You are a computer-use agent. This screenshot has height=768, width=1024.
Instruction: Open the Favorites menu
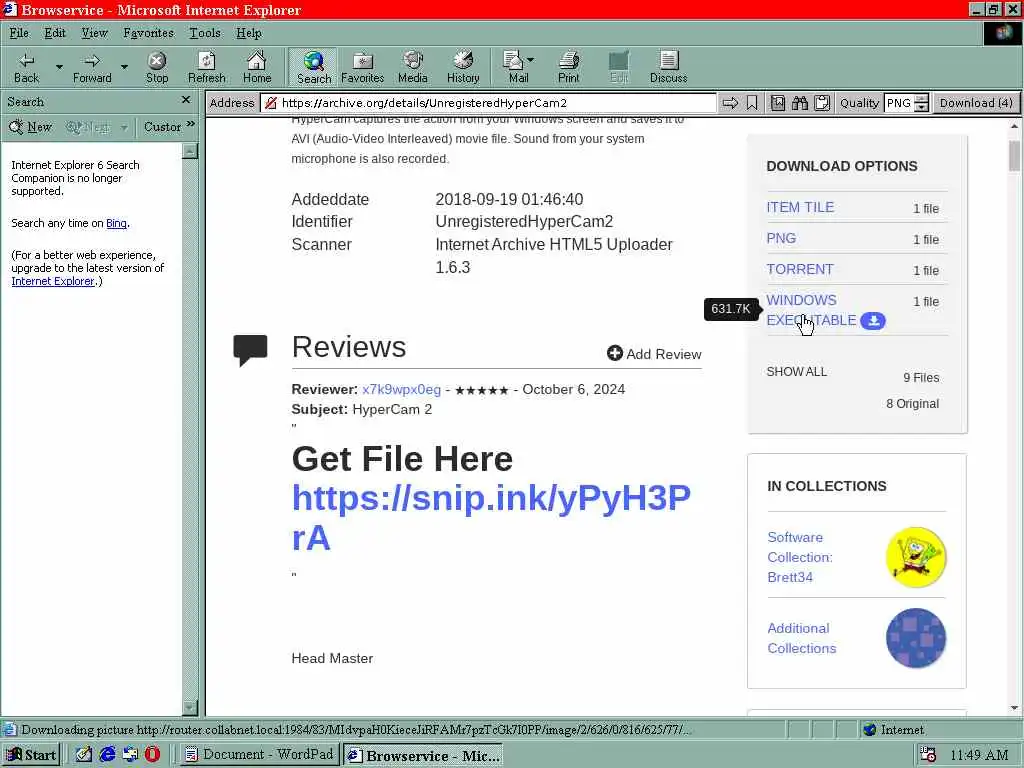click(149, 33)
